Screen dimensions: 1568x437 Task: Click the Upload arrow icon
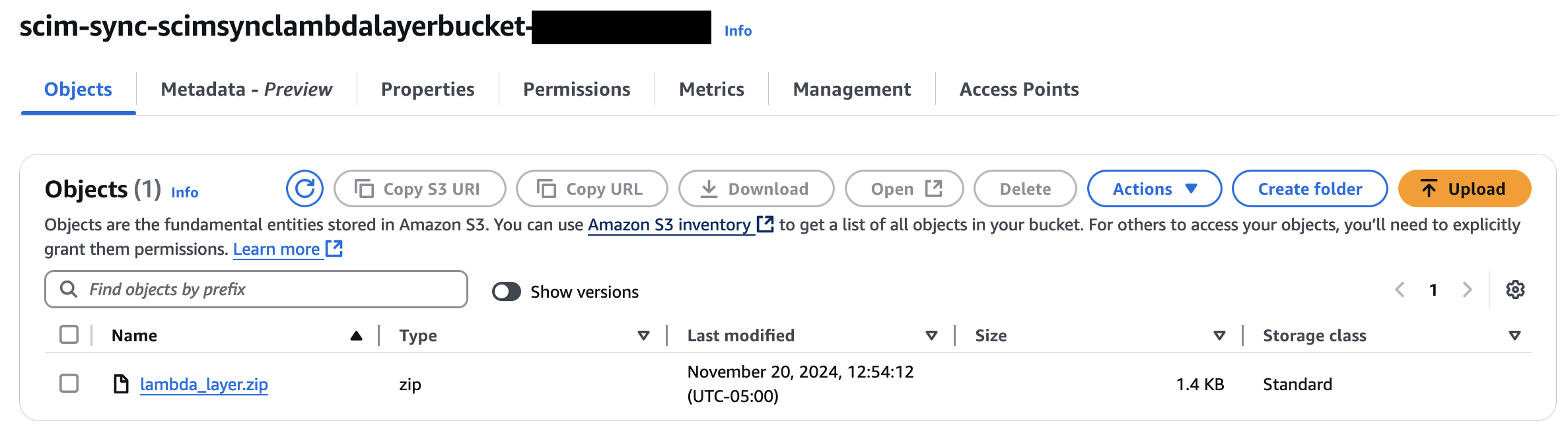(1429, 188)
